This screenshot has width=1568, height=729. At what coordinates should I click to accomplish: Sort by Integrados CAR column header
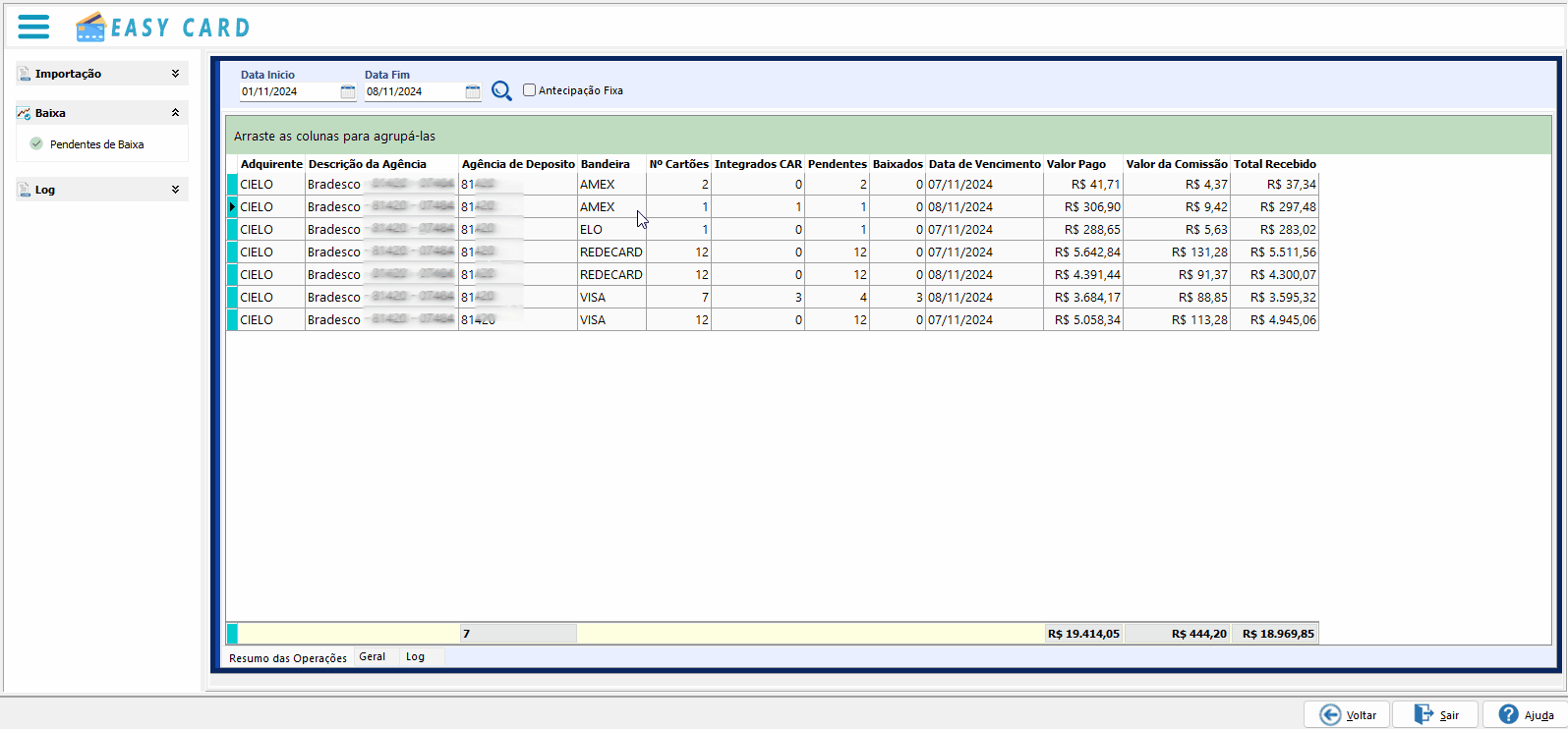point(758,164)
